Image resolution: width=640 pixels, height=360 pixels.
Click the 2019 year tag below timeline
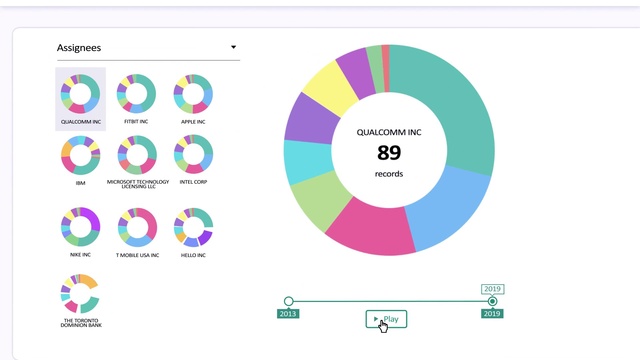click(x=492, y=313)
